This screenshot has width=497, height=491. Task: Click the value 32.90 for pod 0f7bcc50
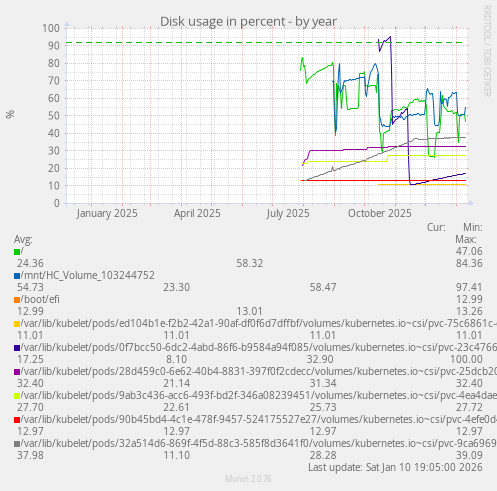[x=320, y=359]
